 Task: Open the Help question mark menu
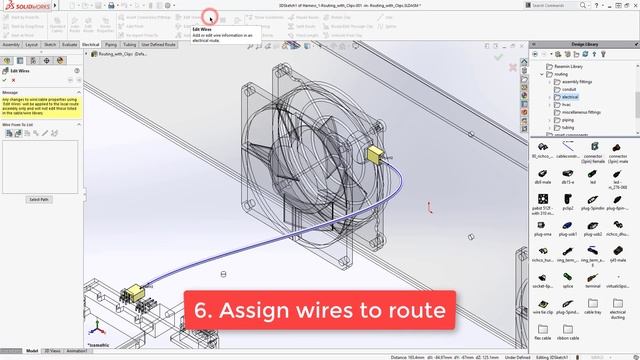[596, 5]
